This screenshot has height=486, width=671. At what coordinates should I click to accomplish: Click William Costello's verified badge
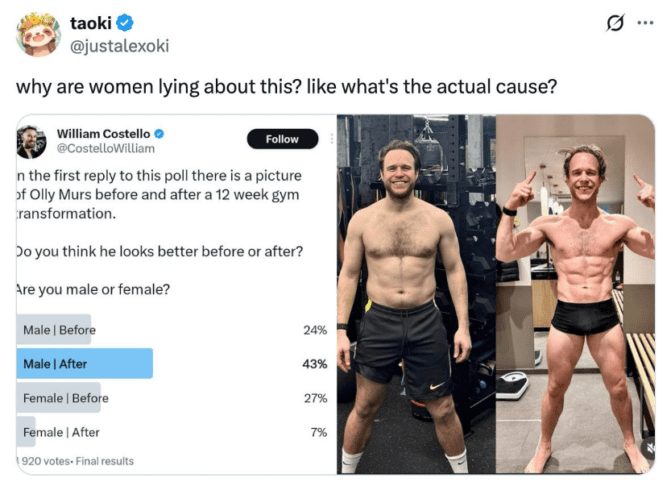pyautogui.click(x=158, y=133)
